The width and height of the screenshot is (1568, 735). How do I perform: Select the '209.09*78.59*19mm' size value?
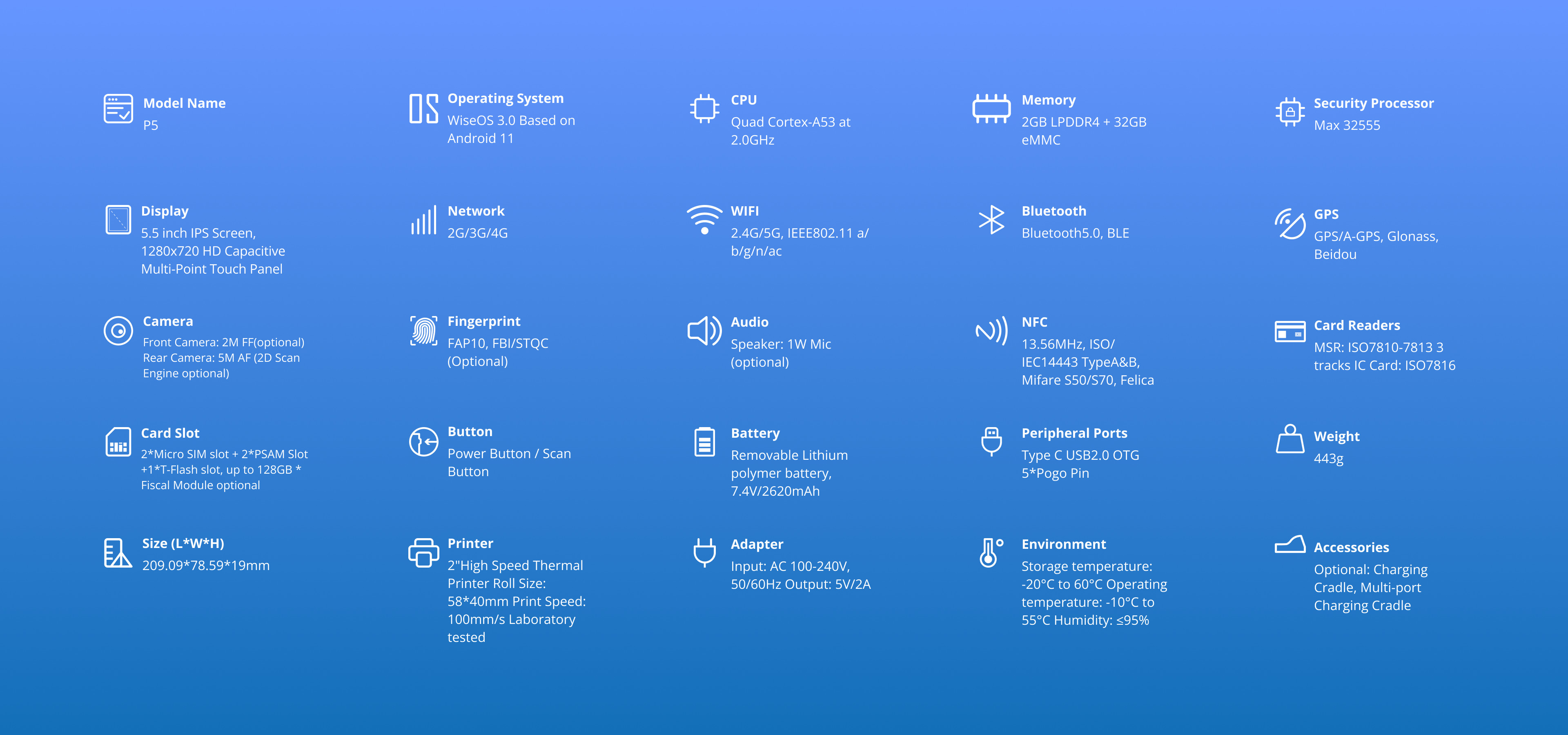206,566
